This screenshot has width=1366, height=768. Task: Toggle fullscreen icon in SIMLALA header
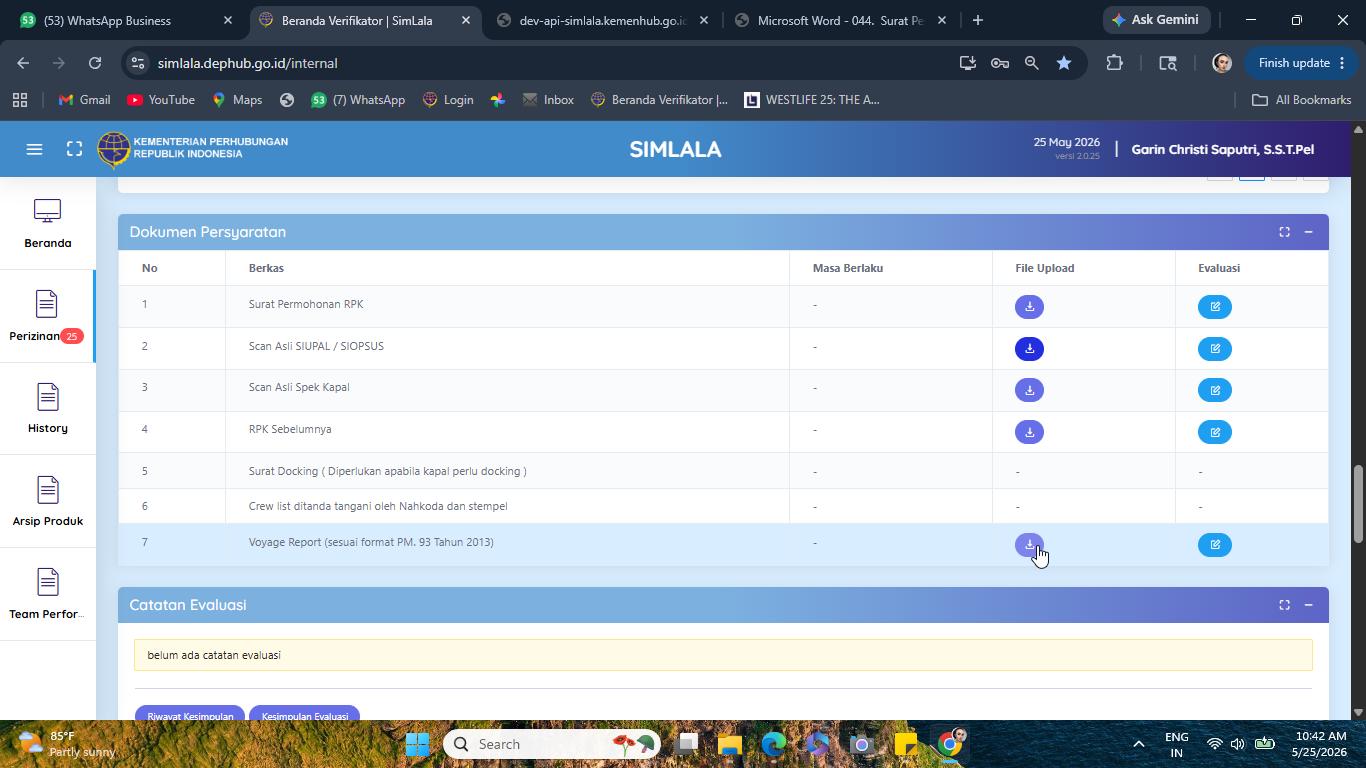[x=74, y=149]
